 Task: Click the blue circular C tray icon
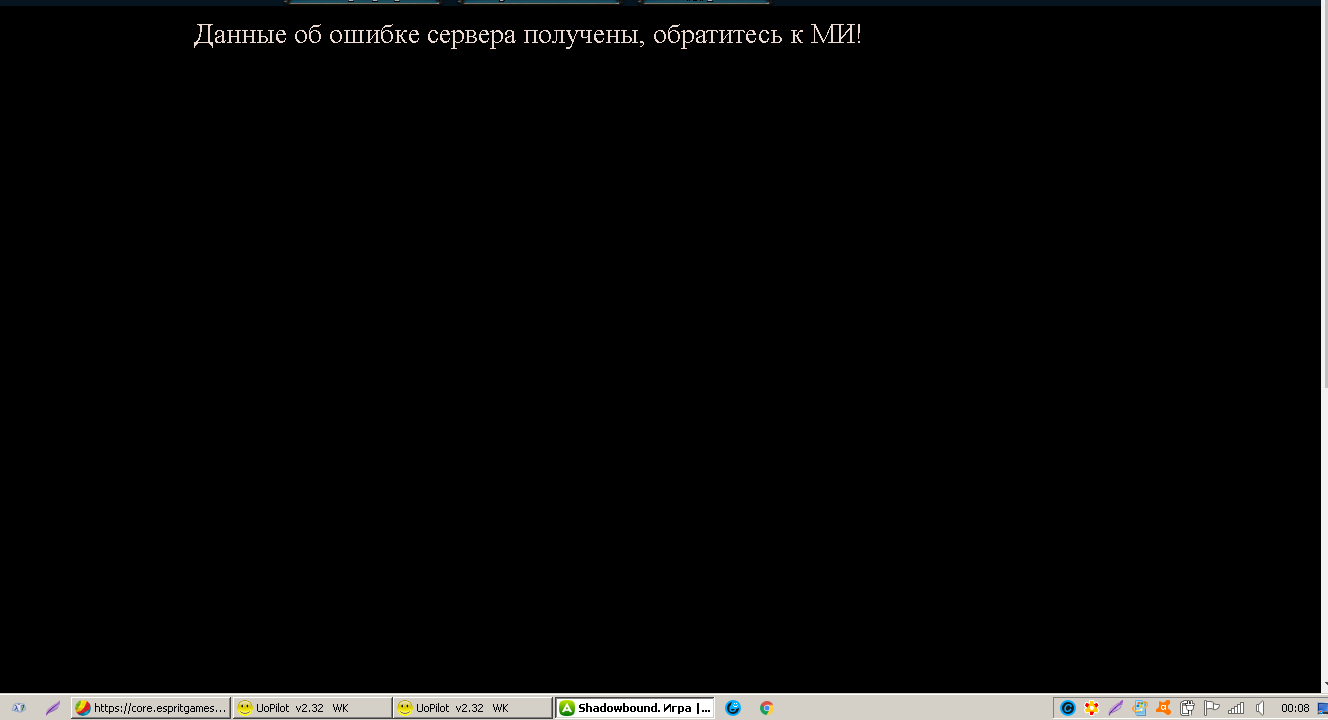1067,708
